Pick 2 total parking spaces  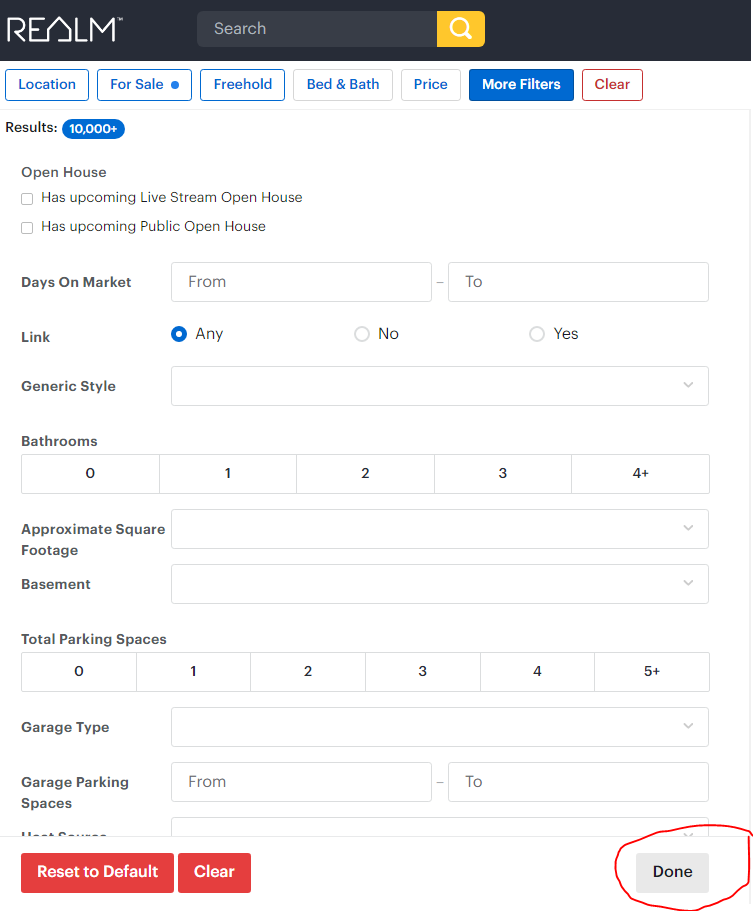[x=308, y=672]
